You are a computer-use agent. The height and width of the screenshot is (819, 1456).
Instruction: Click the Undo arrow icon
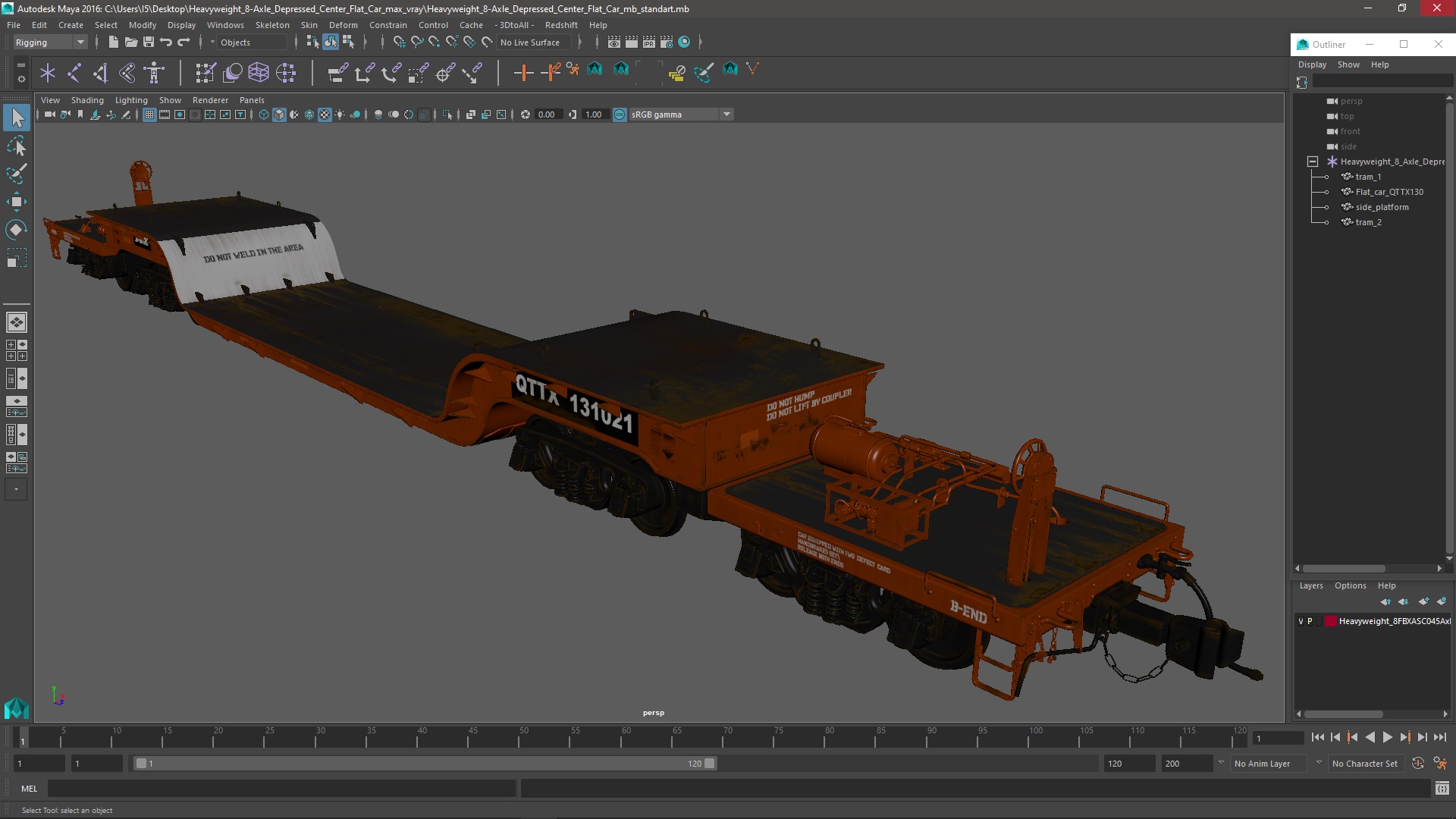click(166, 42)
